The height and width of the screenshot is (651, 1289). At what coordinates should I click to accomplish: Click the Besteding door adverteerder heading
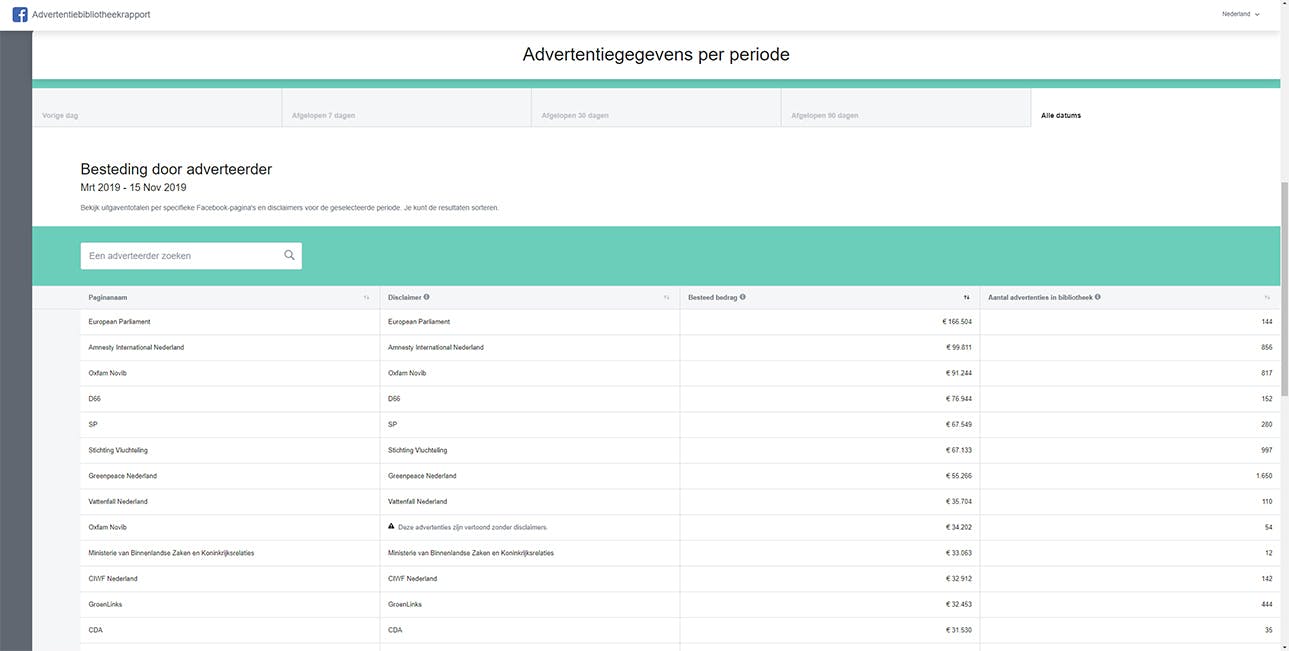176,169
